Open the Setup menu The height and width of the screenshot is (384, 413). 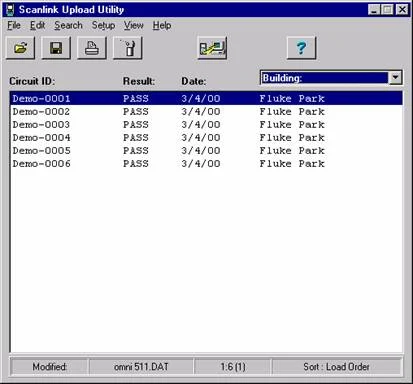click(x=103, y=25)
